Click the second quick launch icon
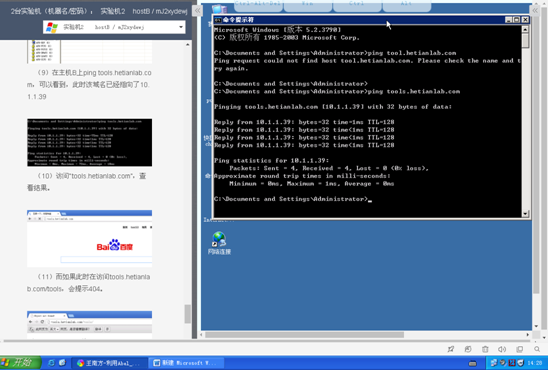The height and width of the screenshot is (370, 548). click(63, 363)
